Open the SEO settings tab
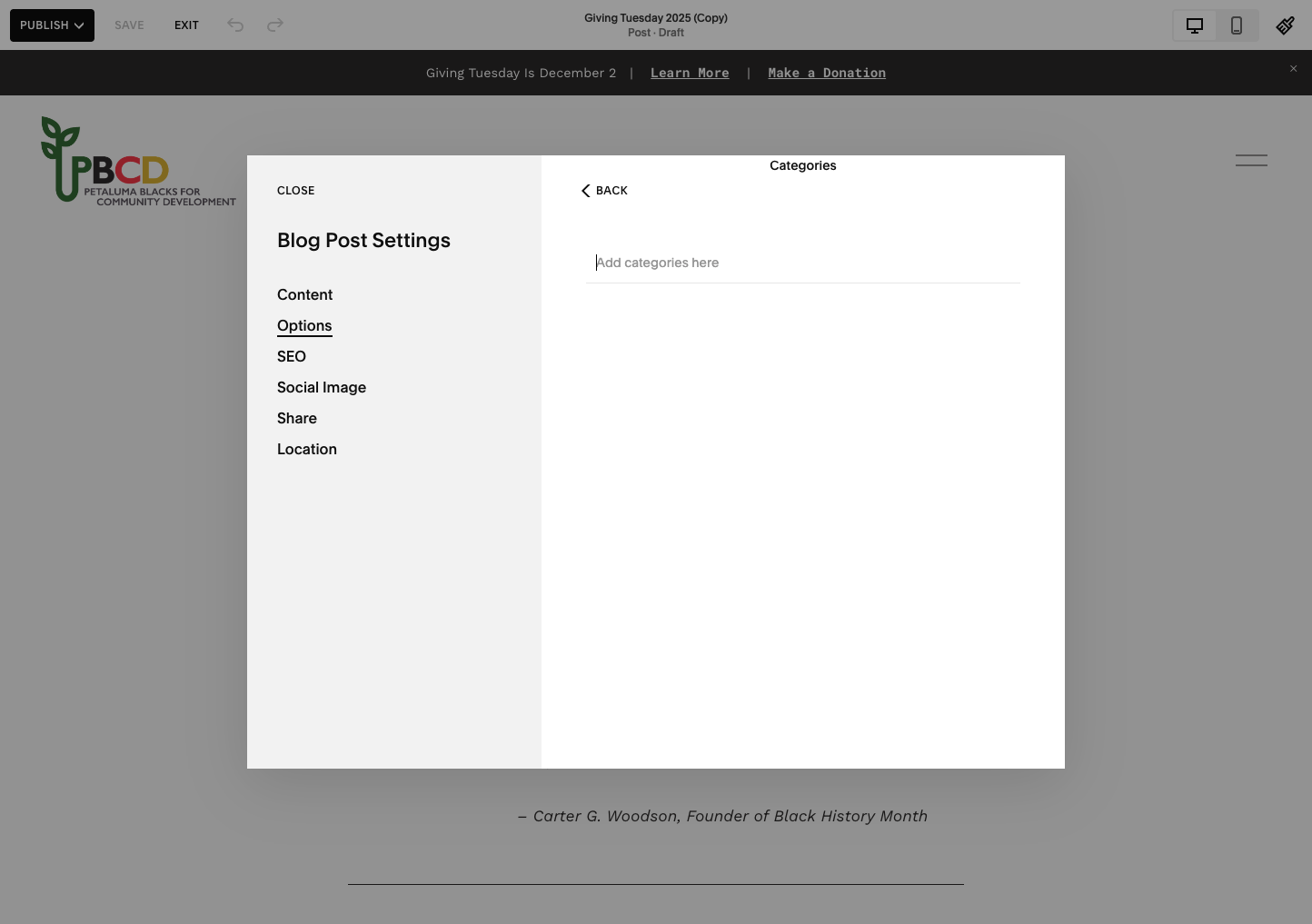1312x924 pixels. tap(292, 357)
